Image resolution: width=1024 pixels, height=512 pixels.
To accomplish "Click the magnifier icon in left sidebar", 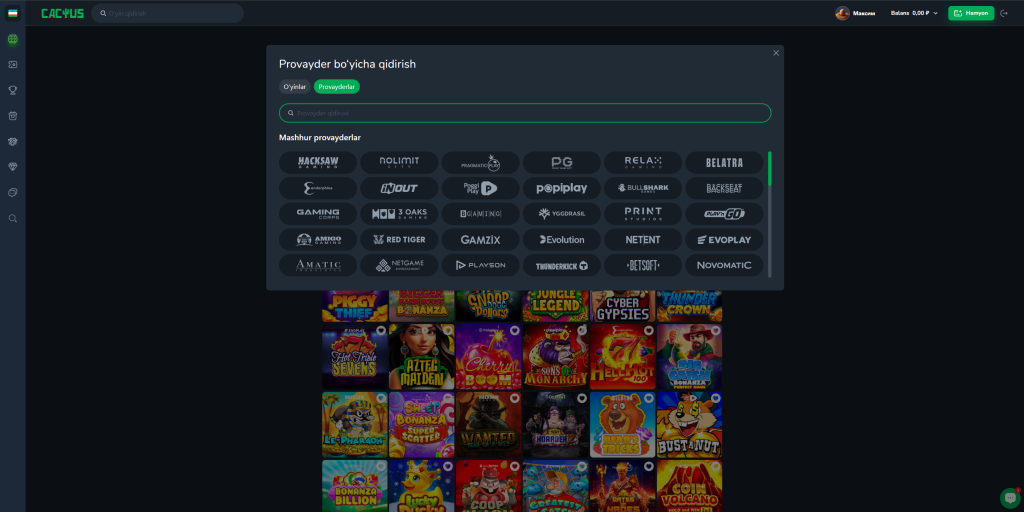I will 13,218.
